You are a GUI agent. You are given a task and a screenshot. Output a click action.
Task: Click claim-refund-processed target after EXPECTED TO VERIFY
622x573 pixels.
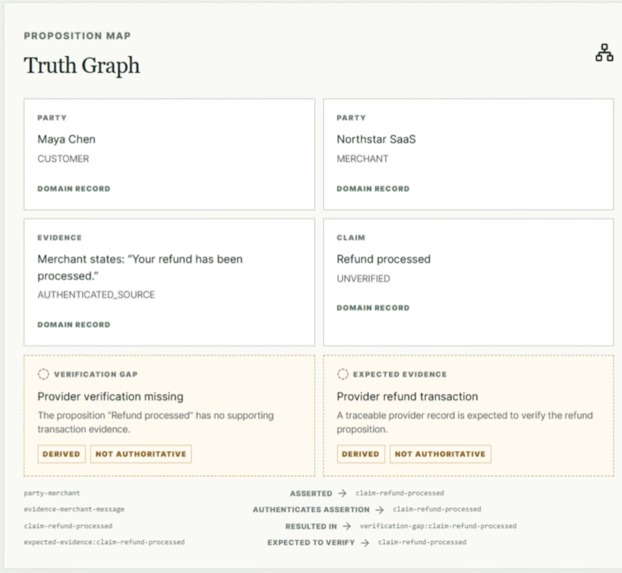point(422,542)
